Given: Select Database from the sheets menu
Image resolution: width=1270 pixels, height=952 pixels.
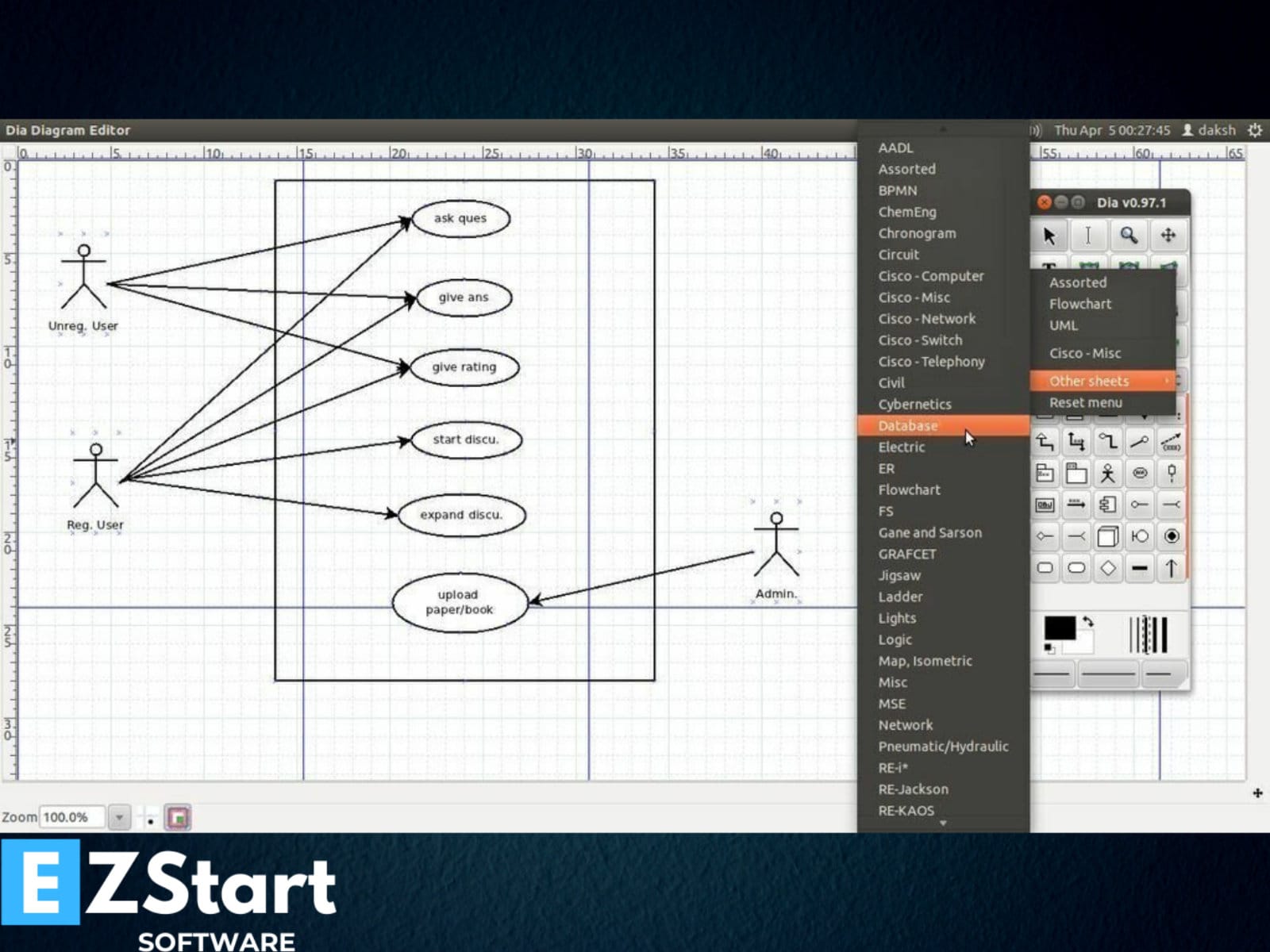Looking at the screenshot, I should (907, 426).
